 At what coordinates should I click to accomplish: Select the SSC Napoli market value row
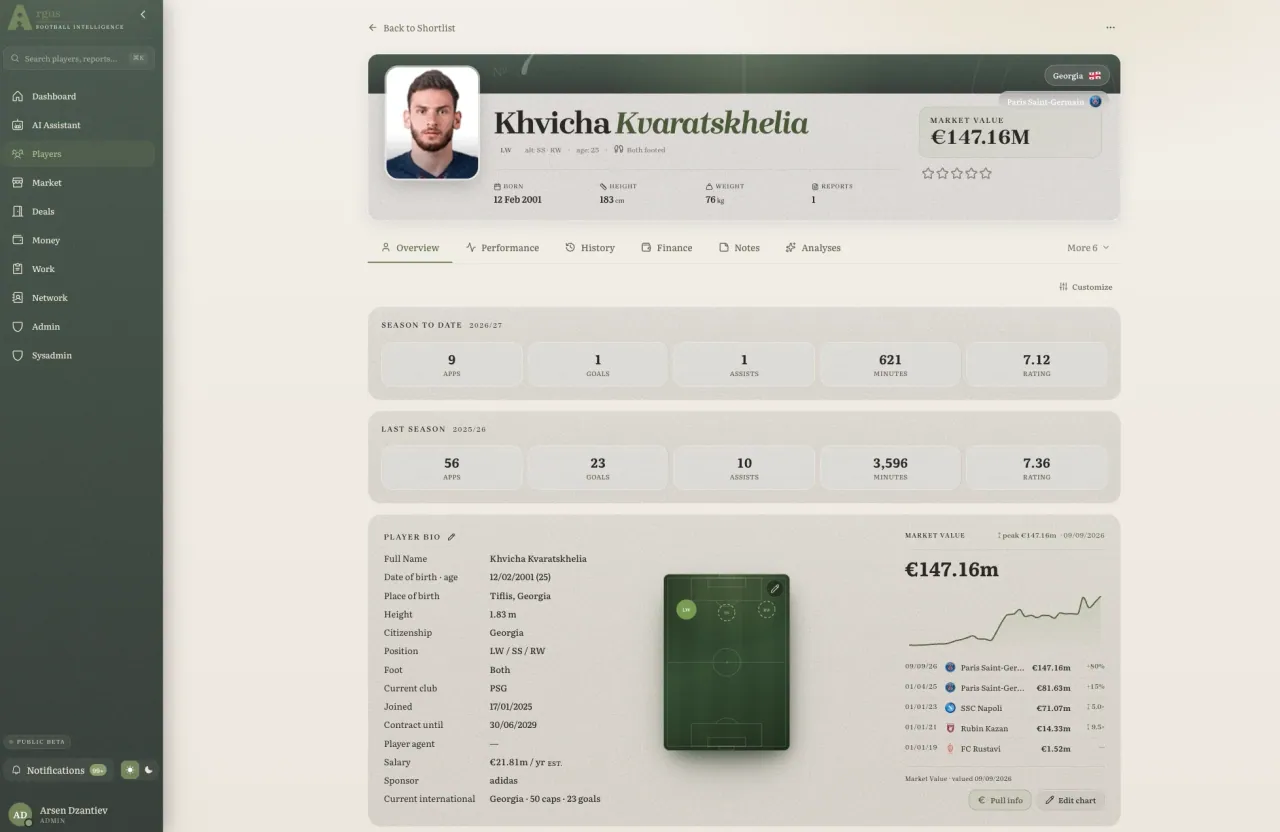point(1005,708)
